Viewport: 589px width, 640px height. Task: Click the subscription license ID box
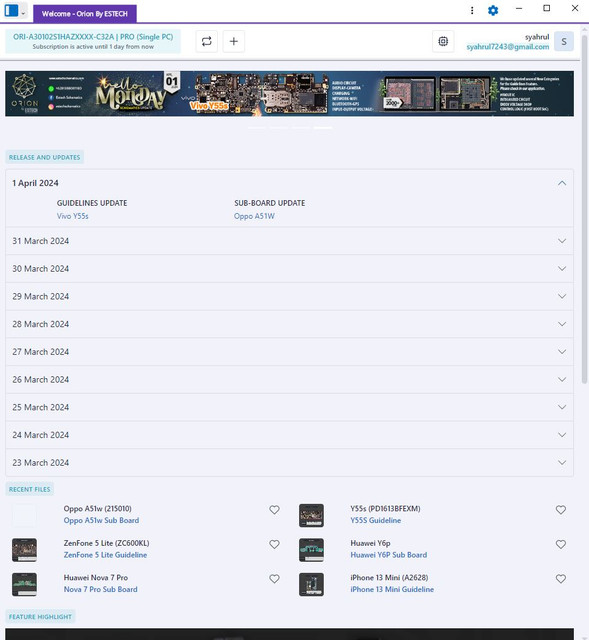click(x=93, y=41)
